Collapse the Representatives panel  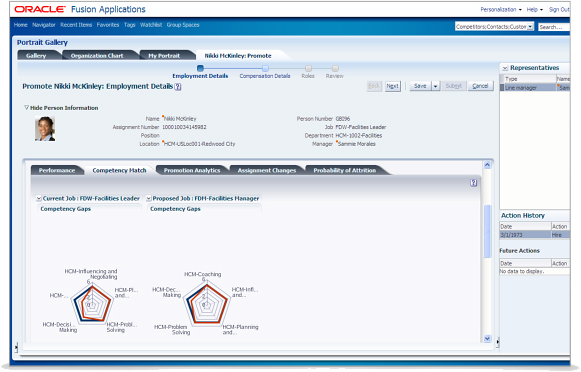[x=505, y=68]
